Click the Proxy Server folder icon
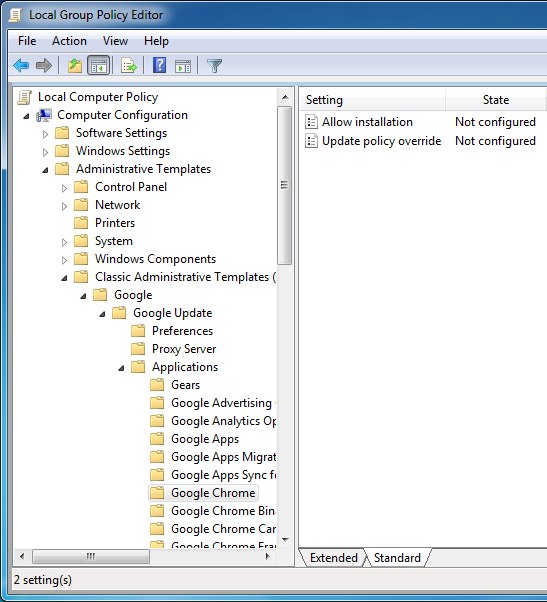 (x=138, y=349)
